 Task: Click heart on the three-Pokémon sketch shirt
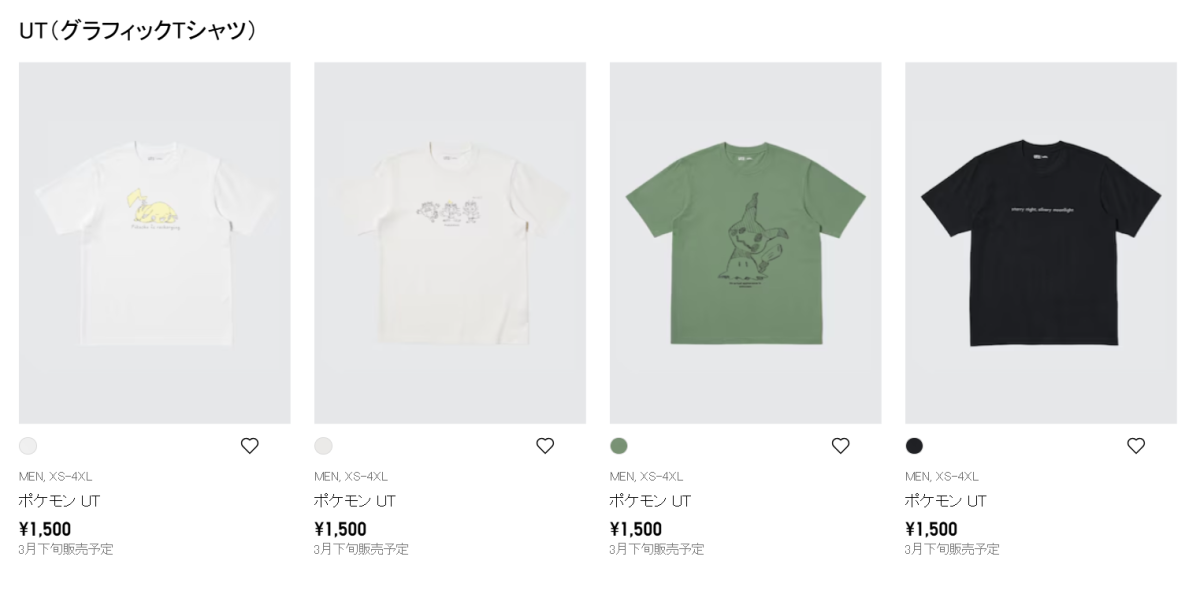tap(545, 446)
